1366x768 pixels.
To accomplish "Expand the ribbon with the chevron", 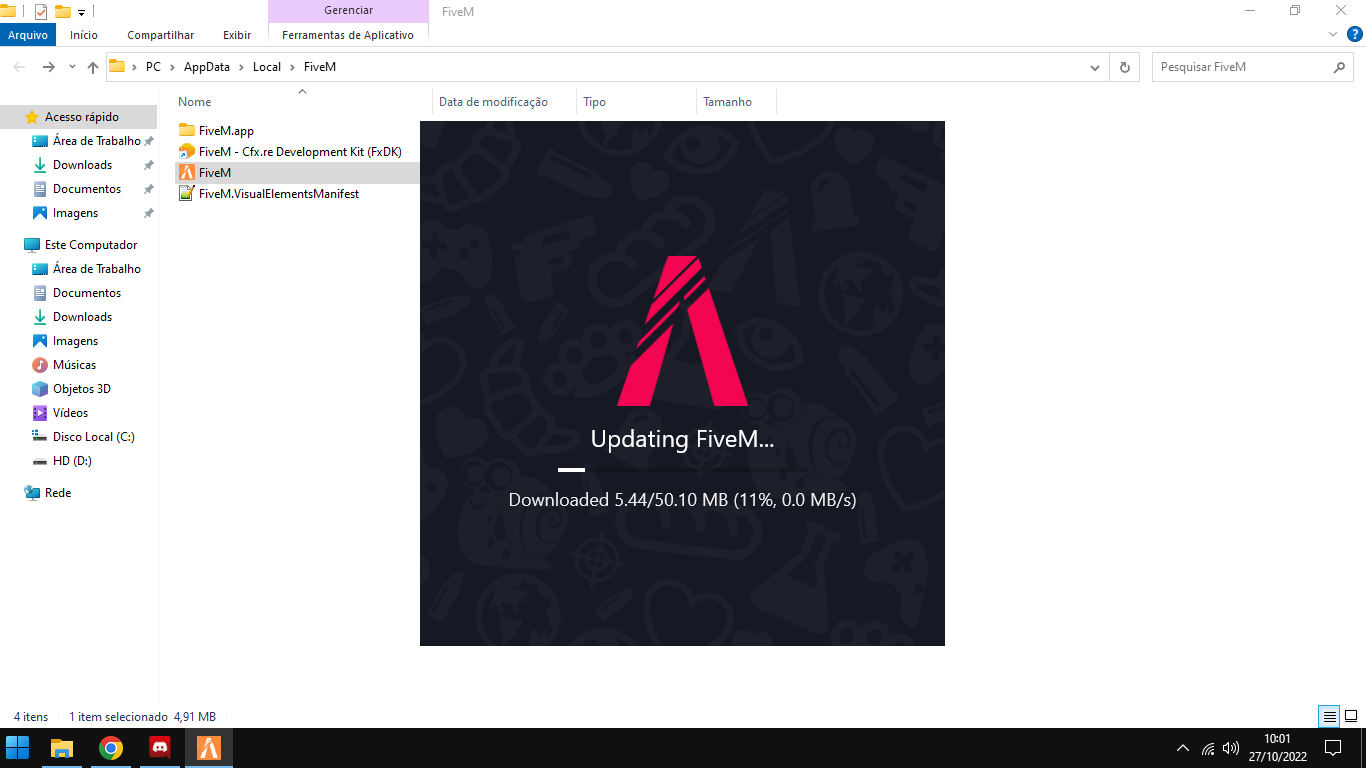I will [1332, 34].
